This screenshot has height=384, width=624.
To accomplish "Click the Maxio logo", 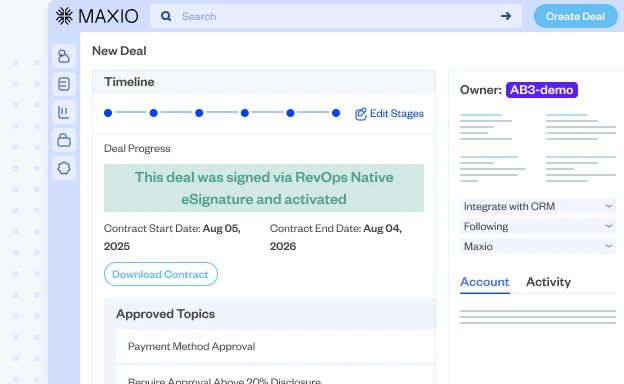I will (97, 16).
